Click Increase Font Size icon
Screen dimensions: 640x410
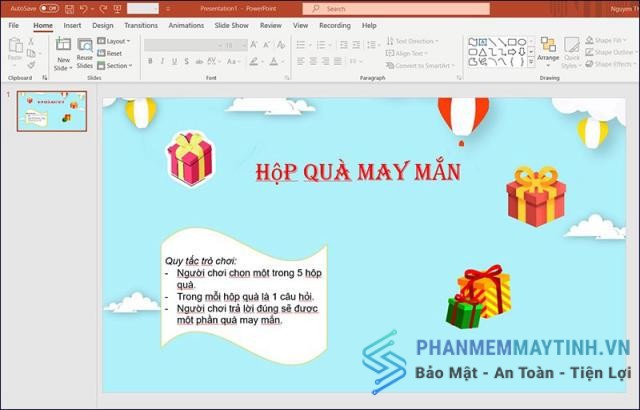coord(254,45)
